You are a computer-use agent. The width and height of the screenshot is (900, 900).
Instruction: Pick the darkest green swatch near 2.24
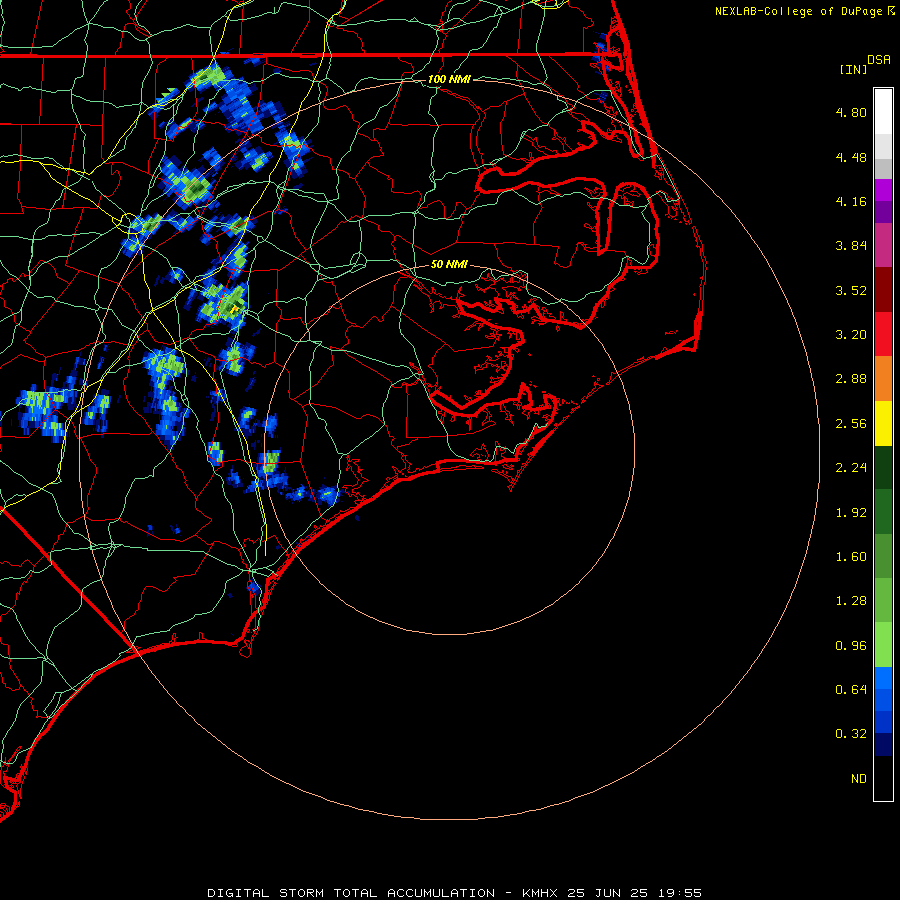[x=883, y=467]
